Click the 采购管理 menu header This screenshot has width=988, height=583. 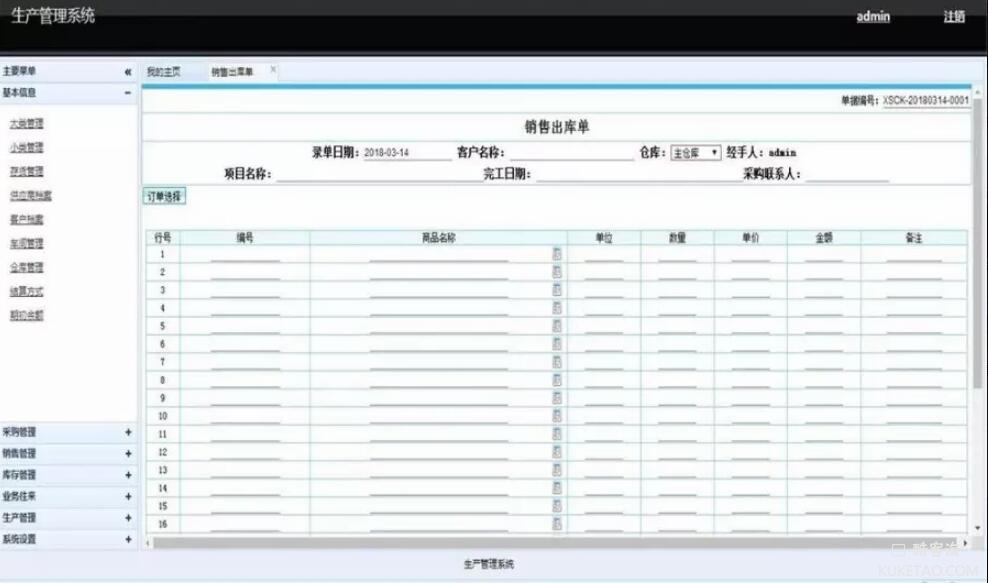[69, 432]
